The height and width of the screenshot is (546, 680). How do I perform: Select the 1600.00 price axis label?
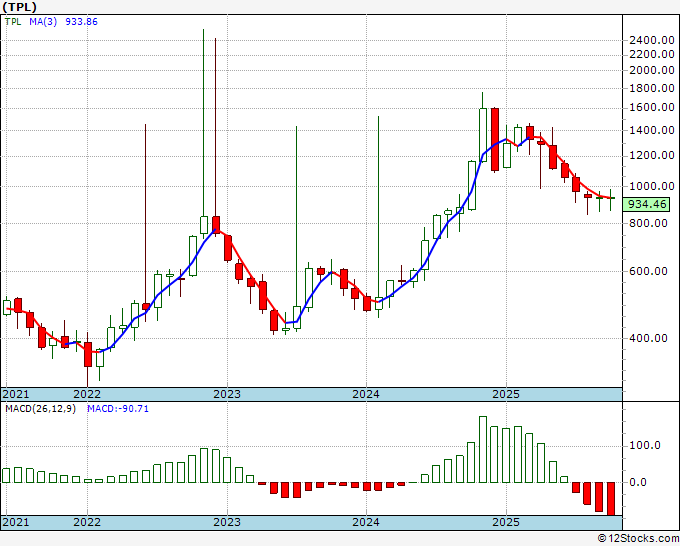652,108
